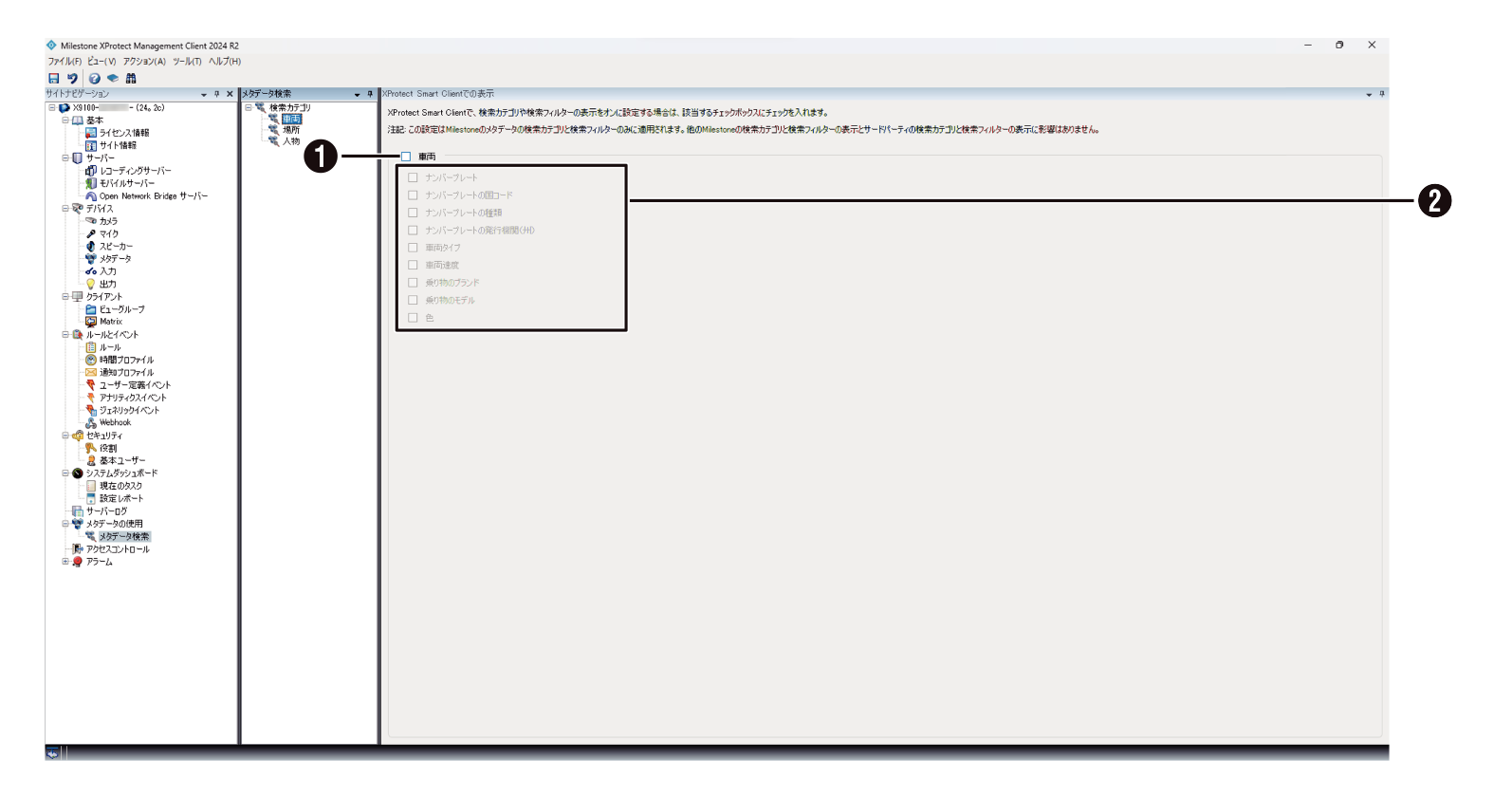
Task: Click the microphone icon beside マイク
Action: pos(91,233)
